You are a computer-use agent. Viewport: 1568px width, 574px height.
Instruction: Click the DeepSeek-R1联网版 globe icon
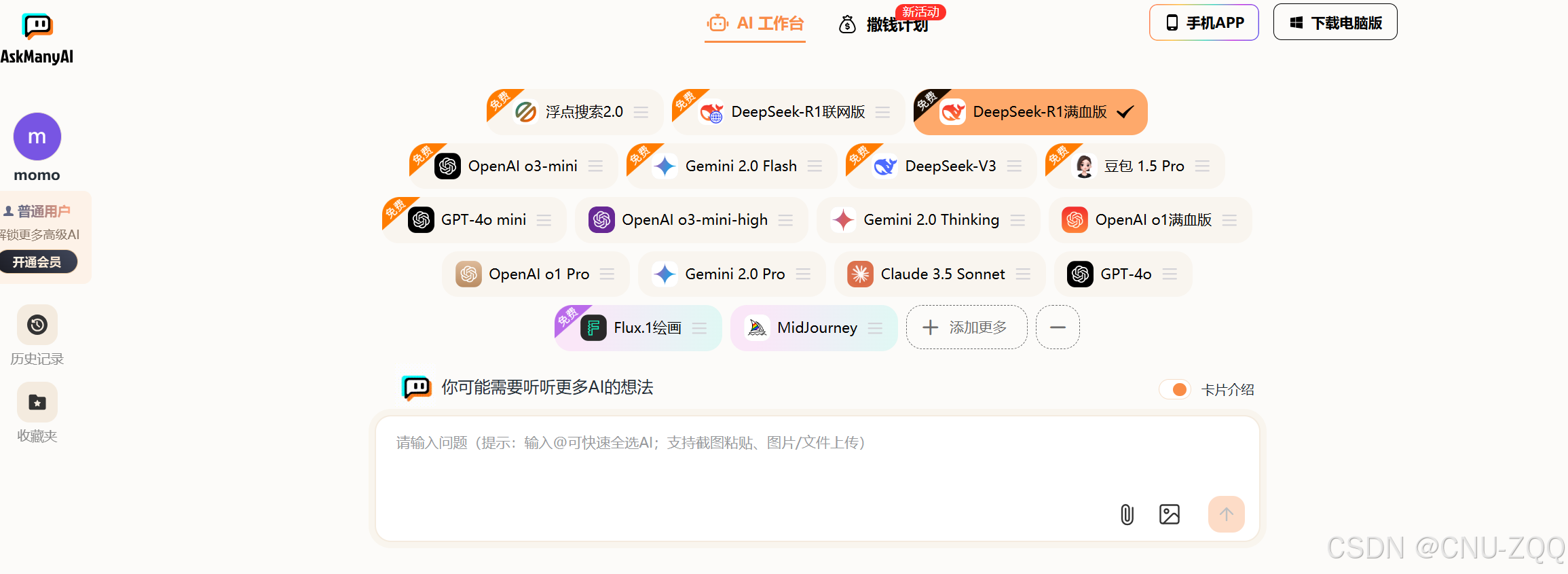pyautogui.click(x=711, y=112)
